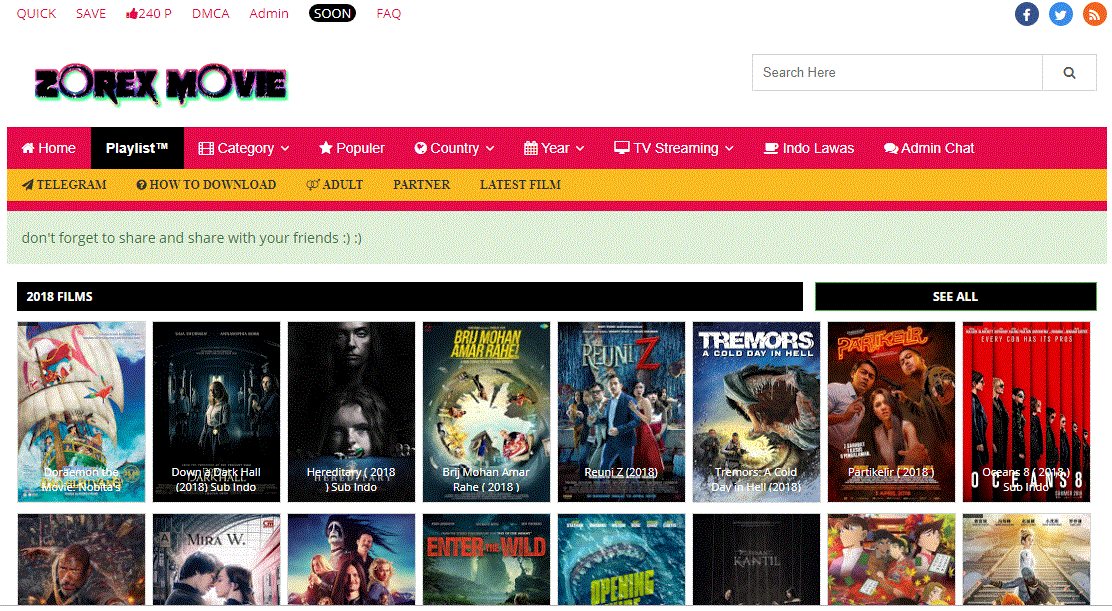Go to the Home menu item

click(x=49, y=148)
